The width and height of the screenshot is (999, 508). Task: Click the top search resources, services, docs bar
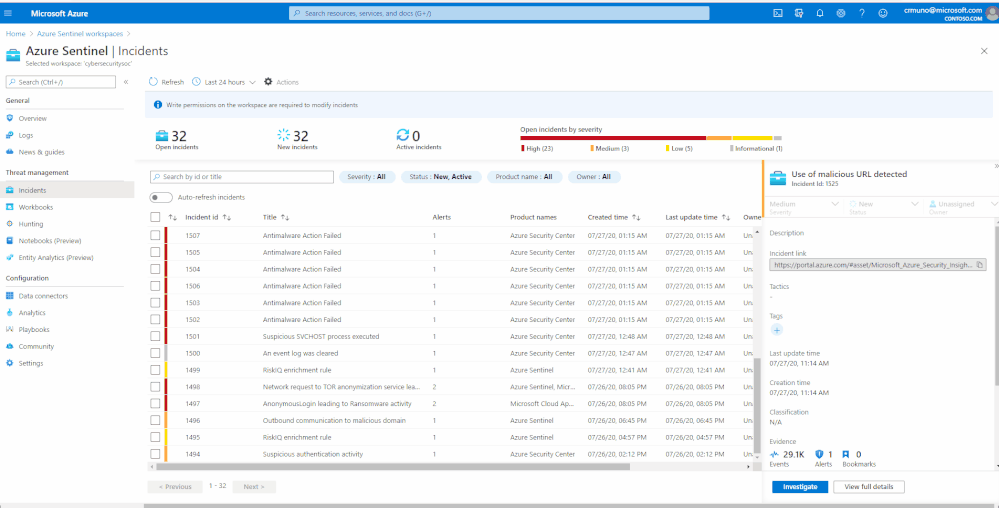[x=499, y=13]
